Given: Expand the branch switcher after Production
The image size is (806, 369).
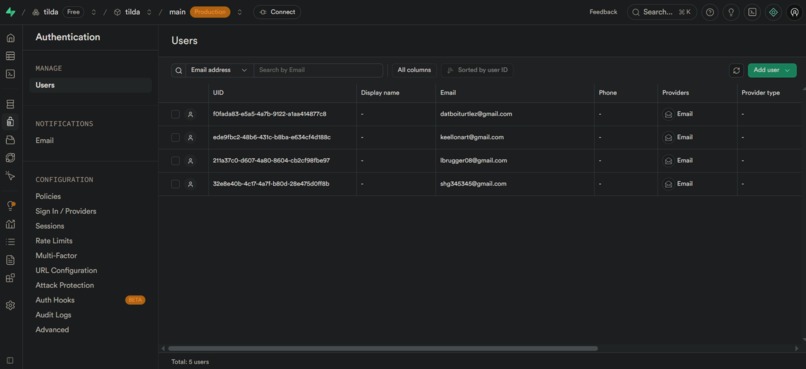Looking at the screenshot, I should tap(239, 12).
